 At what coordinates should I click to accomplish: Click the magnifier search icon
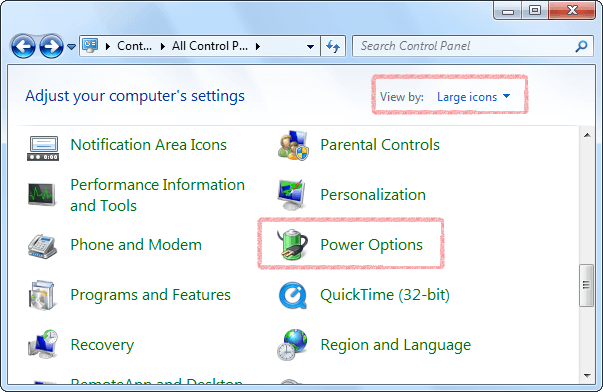click(x=581, y=46)
